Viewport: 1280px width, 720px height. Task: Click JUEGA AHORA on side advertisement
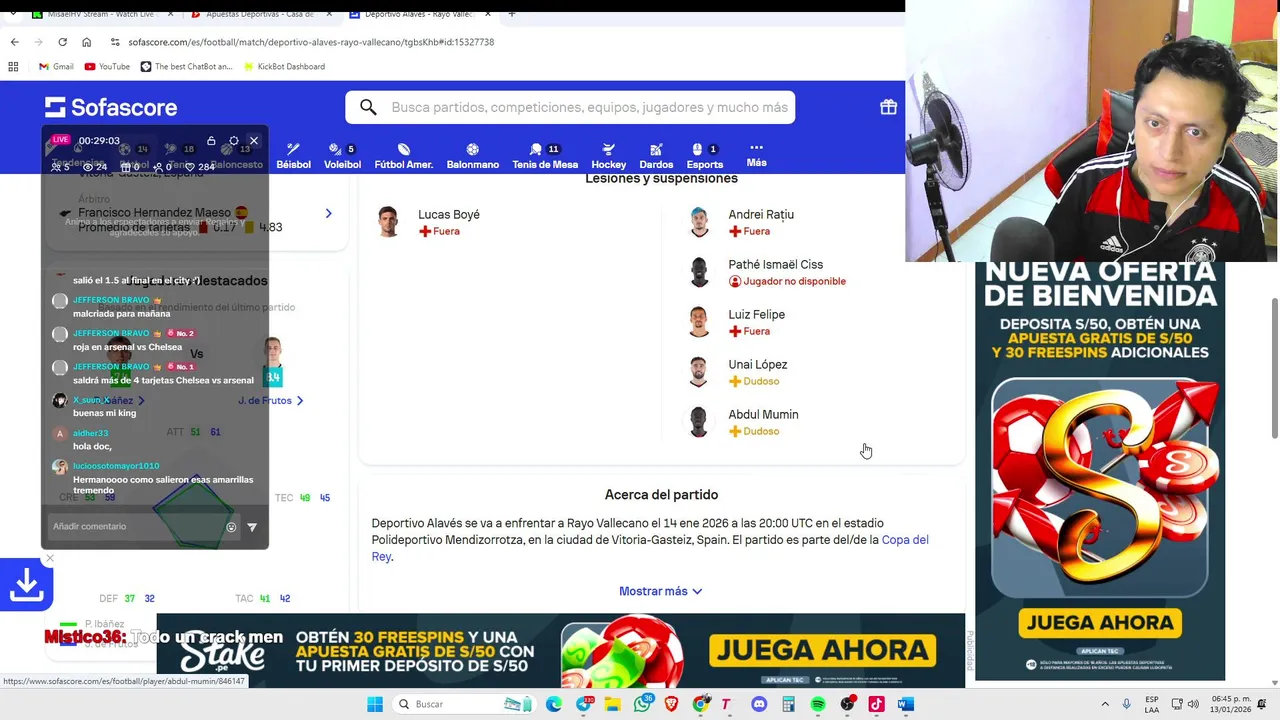pyautogui.click(x=1100, y=623)
